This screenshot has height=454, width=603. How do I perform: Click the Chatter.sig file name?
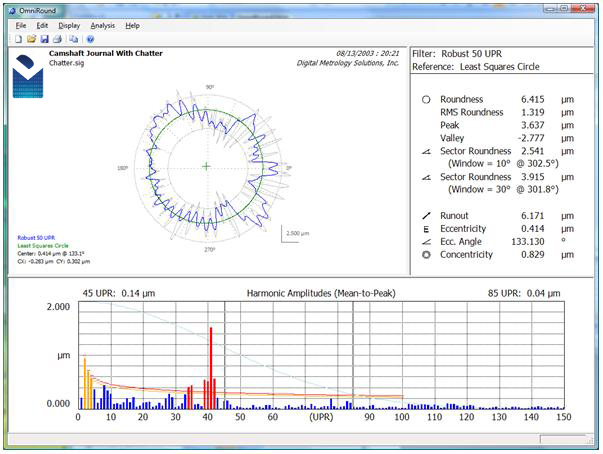67,63
